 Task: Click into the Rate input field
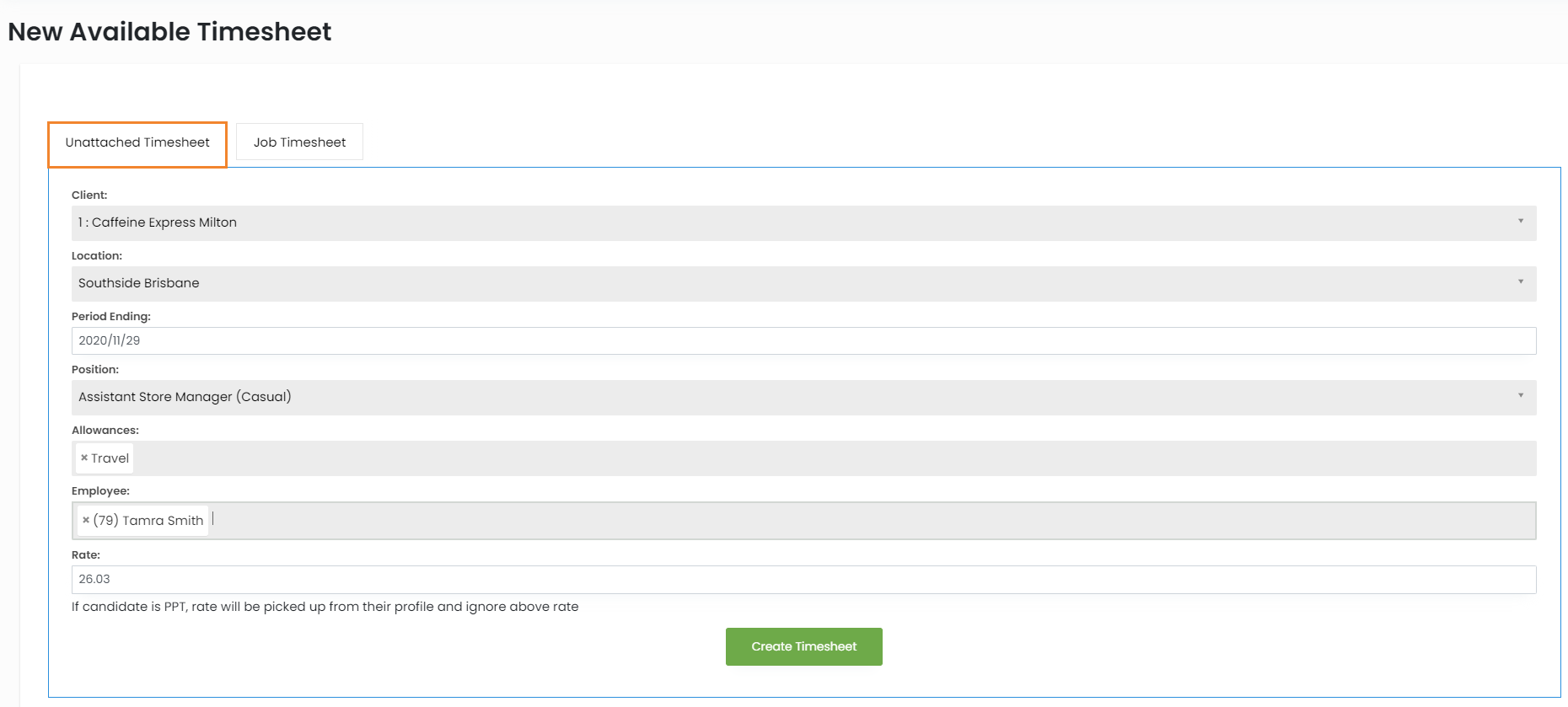[x=803, y=579]
